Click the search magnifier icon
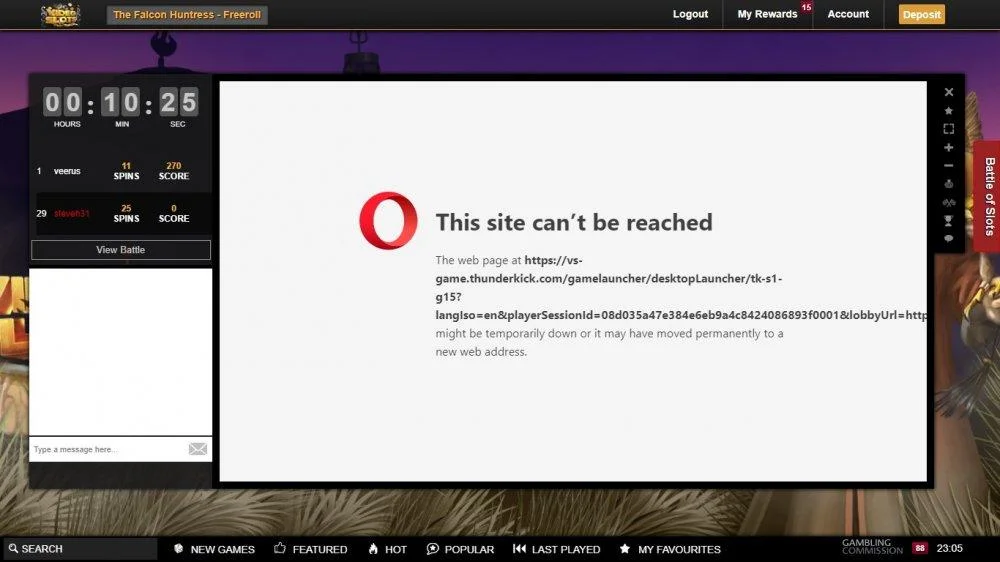The image size is (1000, 562). (13, 549)
